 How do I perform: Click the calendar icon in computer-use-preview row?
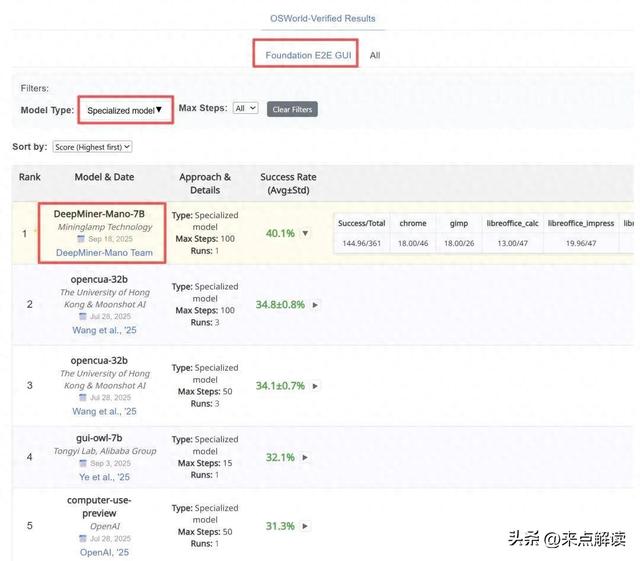(83, 539)
